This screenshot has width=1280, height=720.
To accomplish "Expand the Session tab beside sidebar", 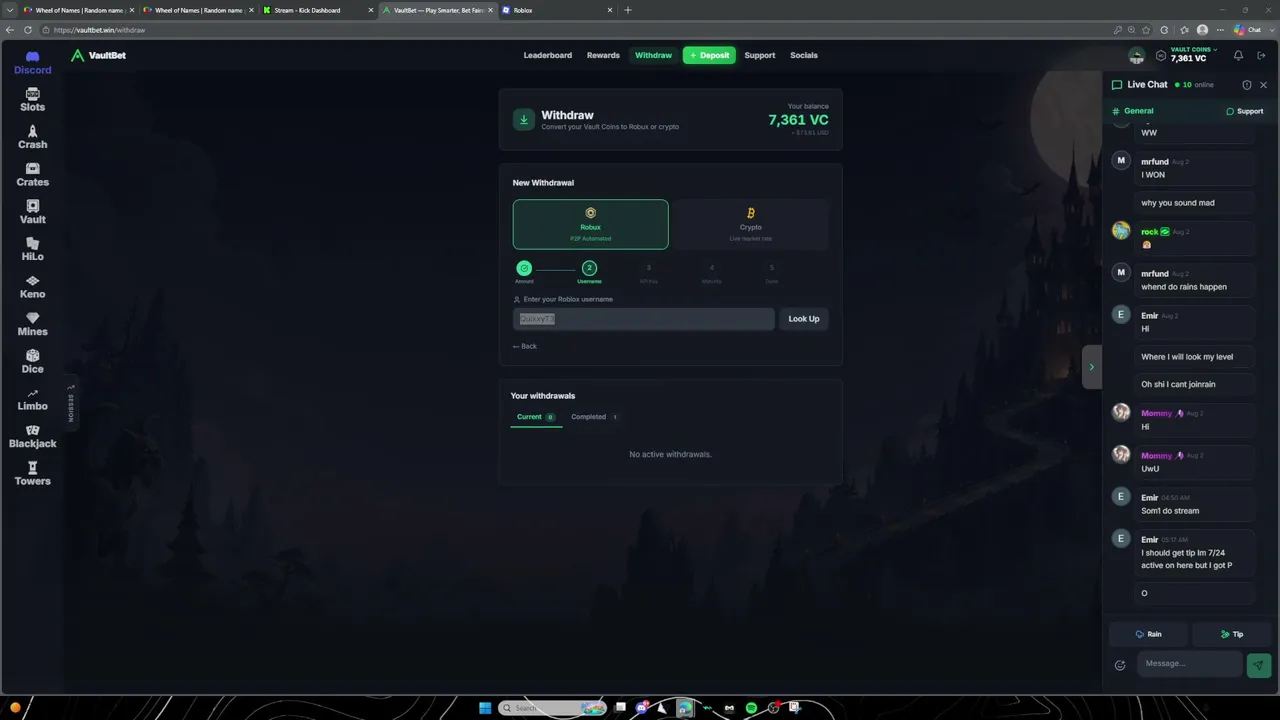I will (x=71, y=402).
